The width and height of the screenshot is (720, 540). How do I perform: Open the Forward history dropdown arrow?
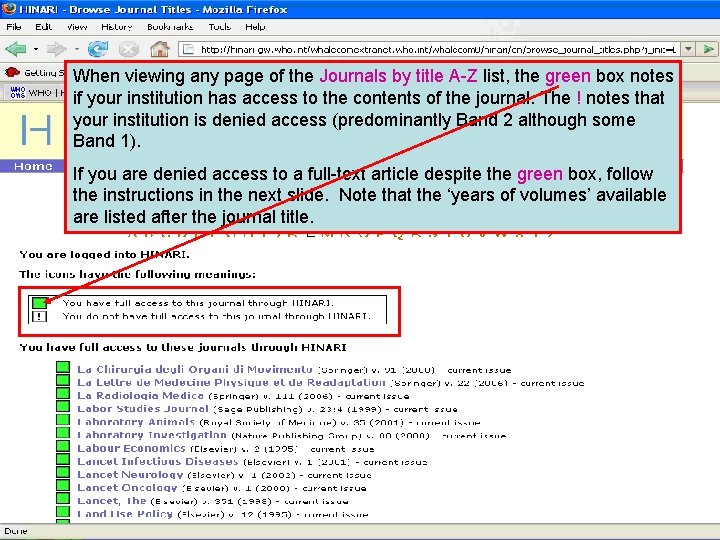(x=77, y=49)
